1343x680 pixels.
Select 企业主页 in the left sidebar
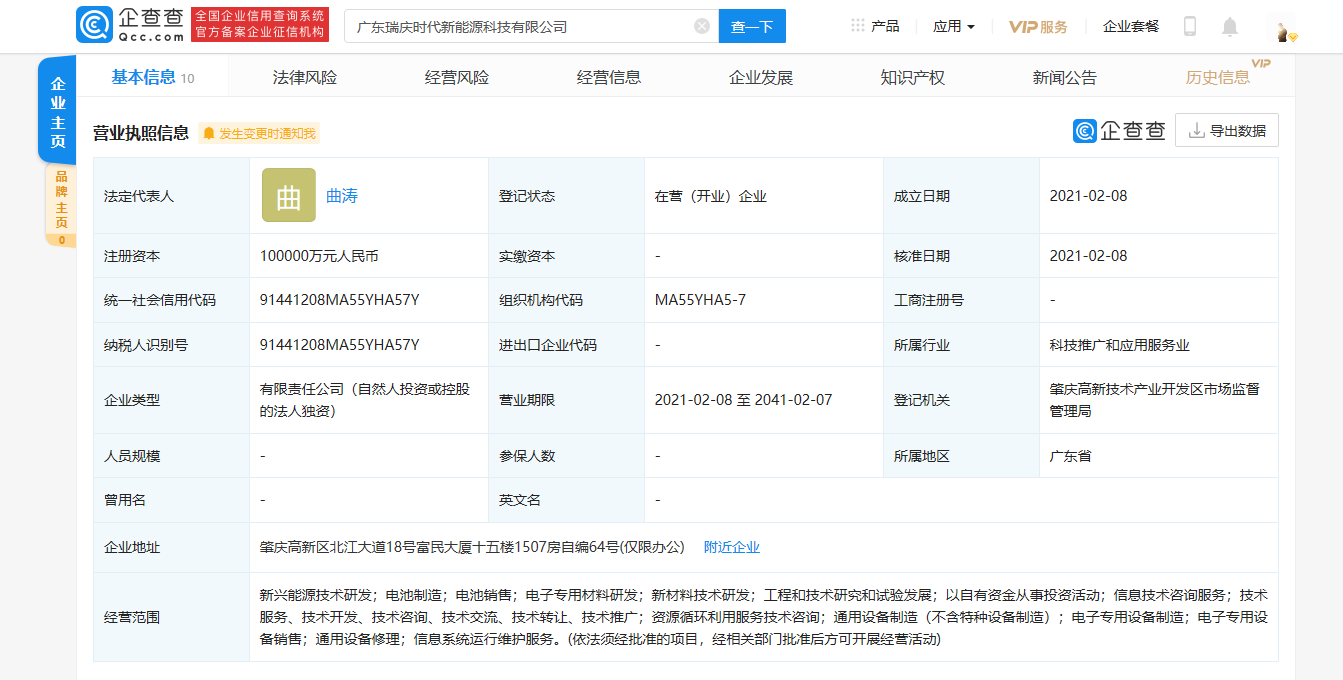tap(57, 108)
